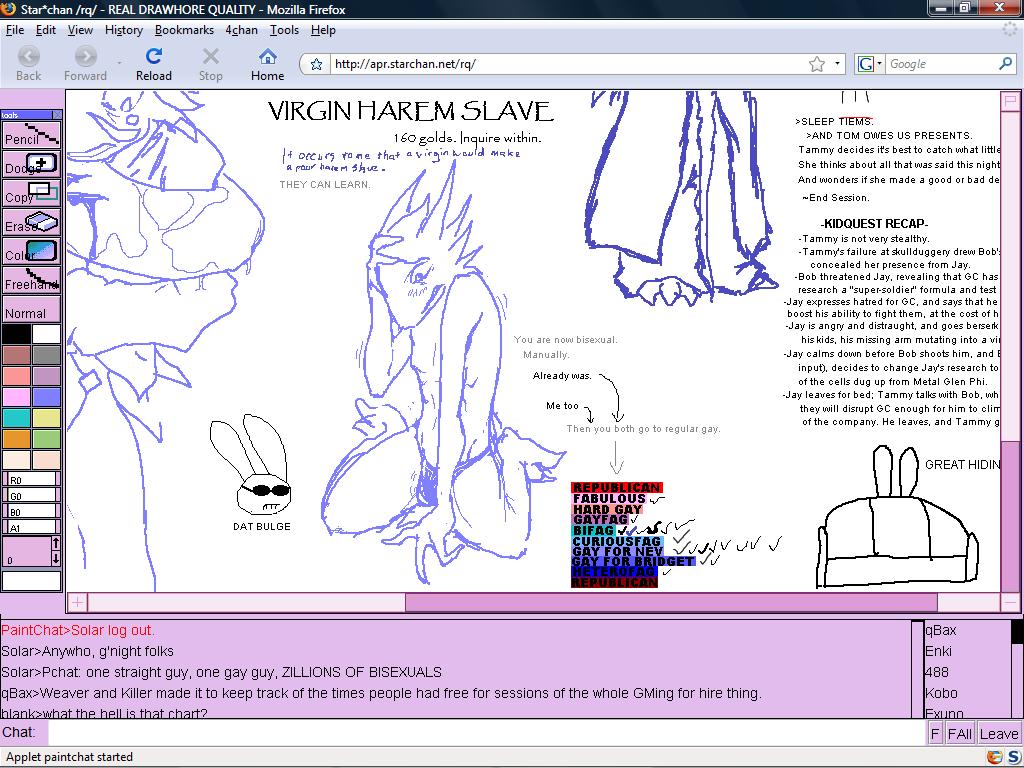The image size is (1024, 768).
Task: Click the Leave chat button
Action: (x=998, y=733)
